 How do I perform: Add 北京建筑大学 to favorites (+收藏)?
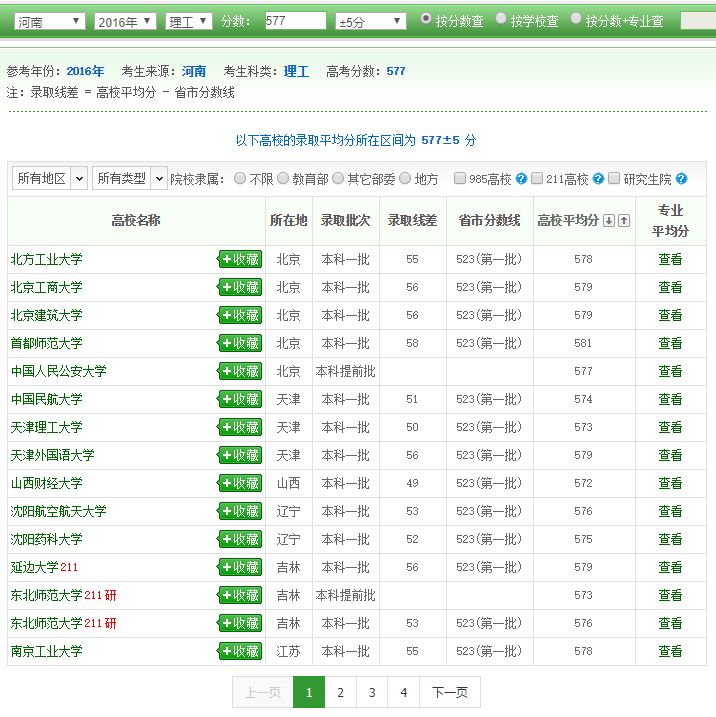pos(240,315)
